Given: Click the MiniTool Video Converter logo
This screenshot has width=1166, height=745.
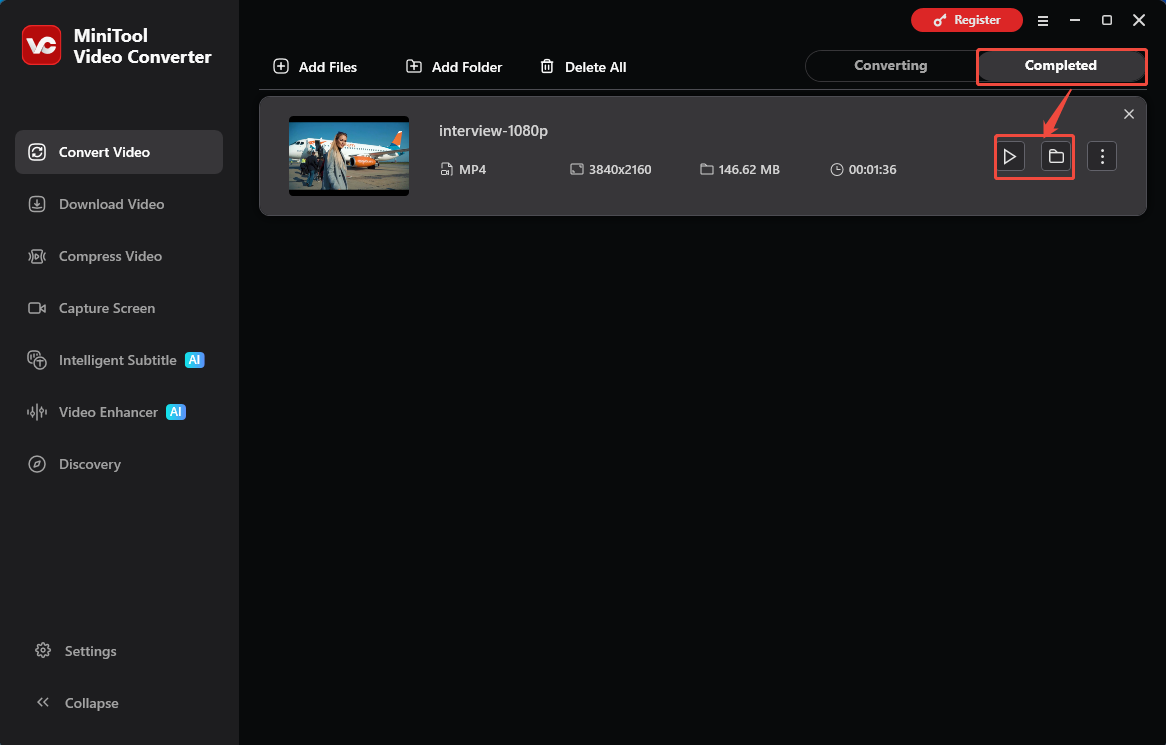Looking at the screenshot, I should 42,45.
